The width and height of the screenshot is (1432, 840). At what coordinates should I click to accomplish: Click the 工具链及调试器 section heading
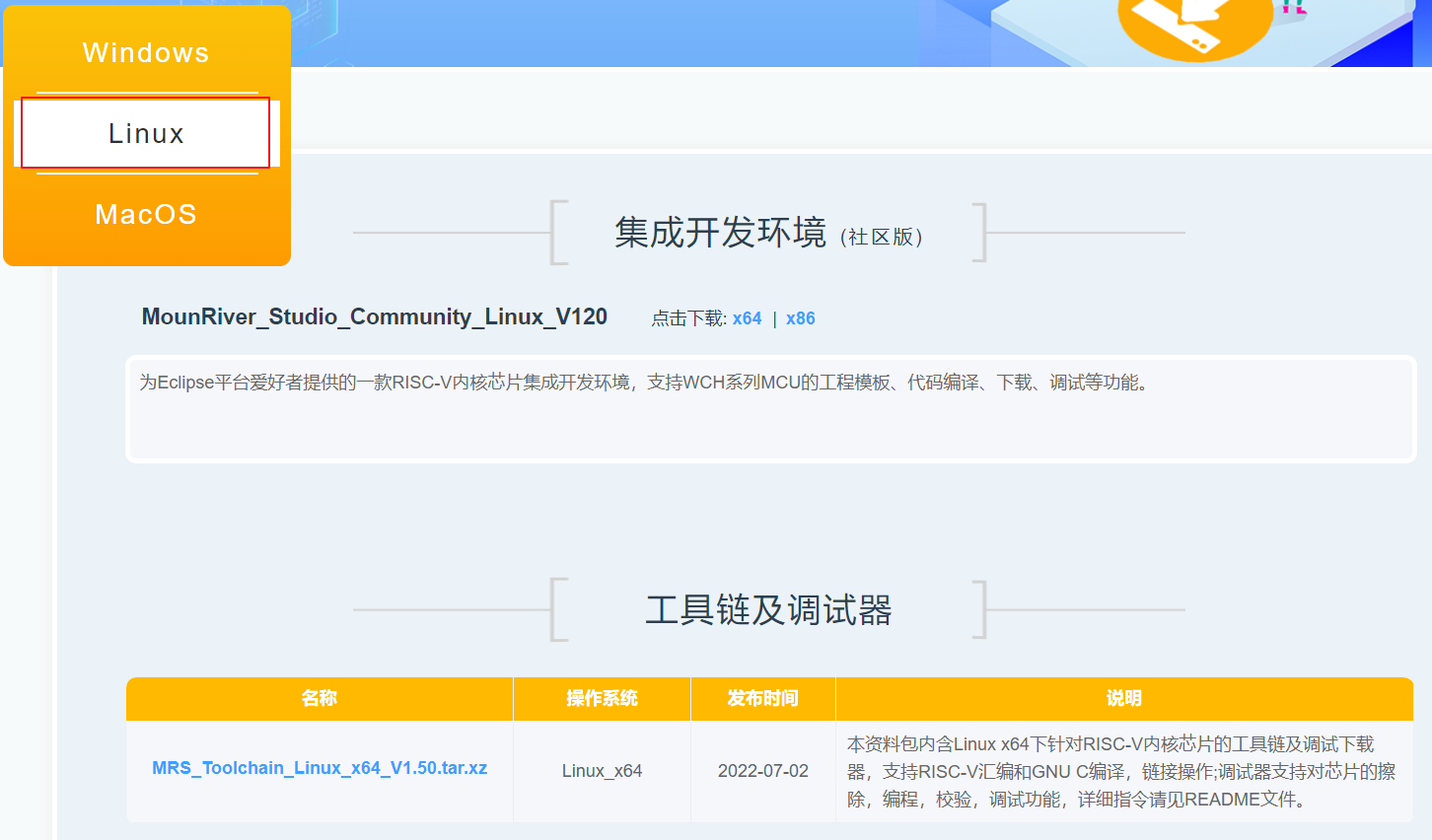[x=768, y=610]
